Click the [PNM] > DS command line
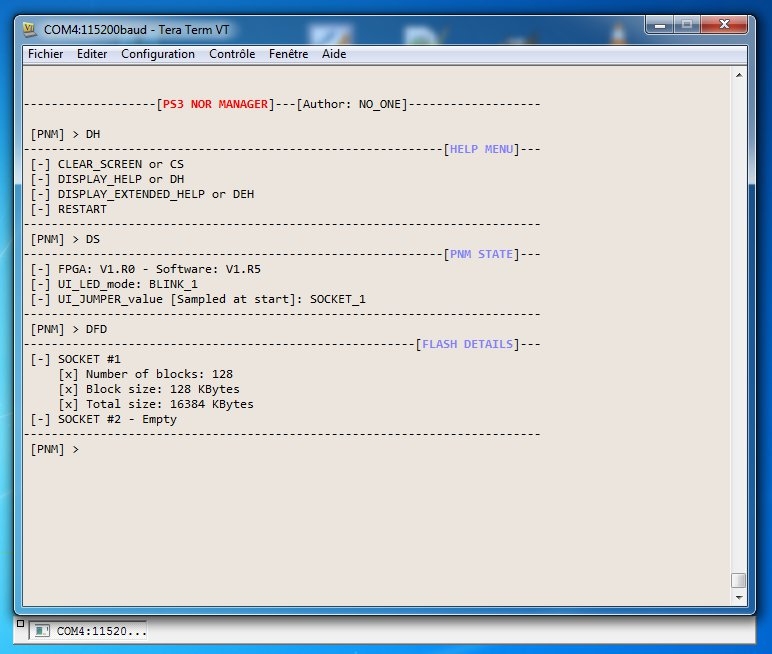Screen dimensions: 772x654 coord(65,239)
